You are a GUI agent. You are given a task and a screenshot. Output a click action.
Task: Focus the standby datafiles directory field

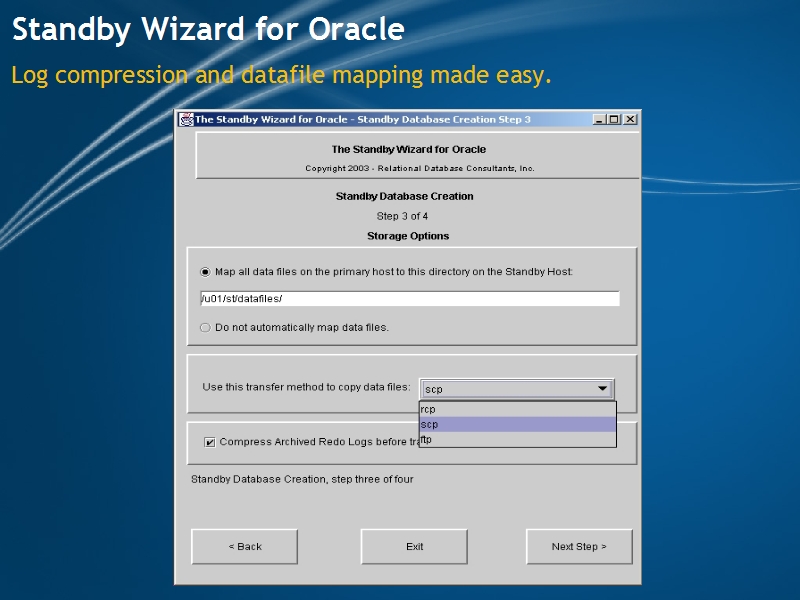(410, 298)
